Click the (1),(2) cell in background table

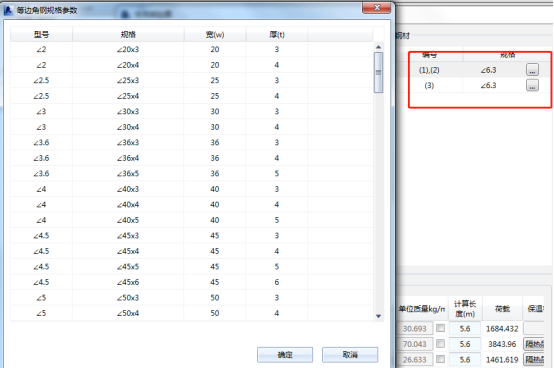coord(429,70)
